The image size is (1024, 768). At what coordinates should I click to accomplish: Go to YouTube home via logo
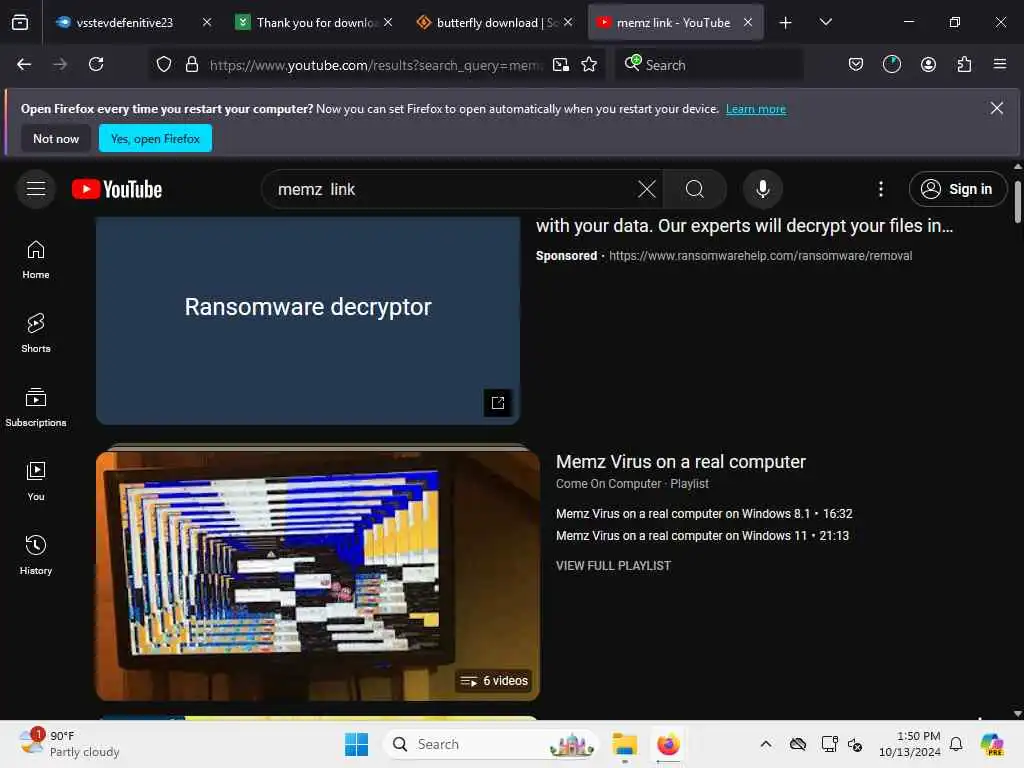click(x=117, y=189)
